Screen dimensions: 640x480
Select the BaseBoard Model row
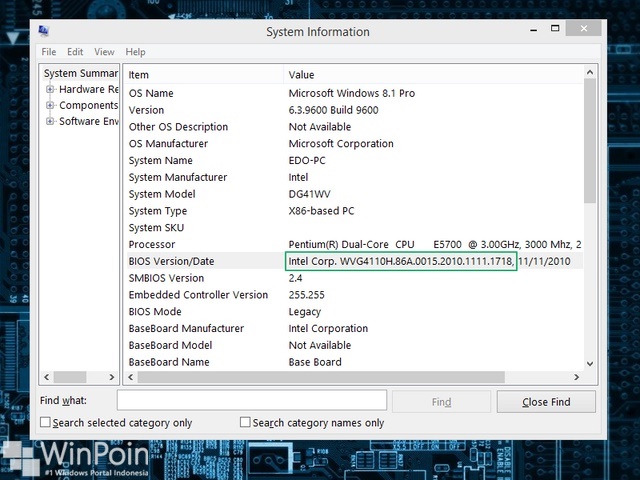pyautogui.click(x=353, y=345)
